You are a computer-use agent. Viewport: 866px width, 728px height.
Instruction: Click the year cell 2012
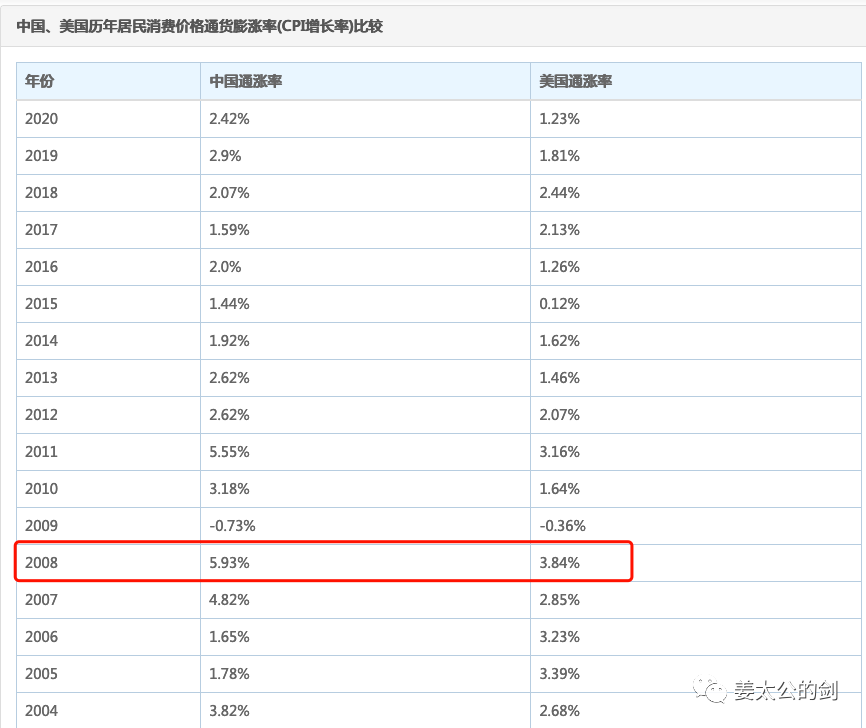coord(41,415)
